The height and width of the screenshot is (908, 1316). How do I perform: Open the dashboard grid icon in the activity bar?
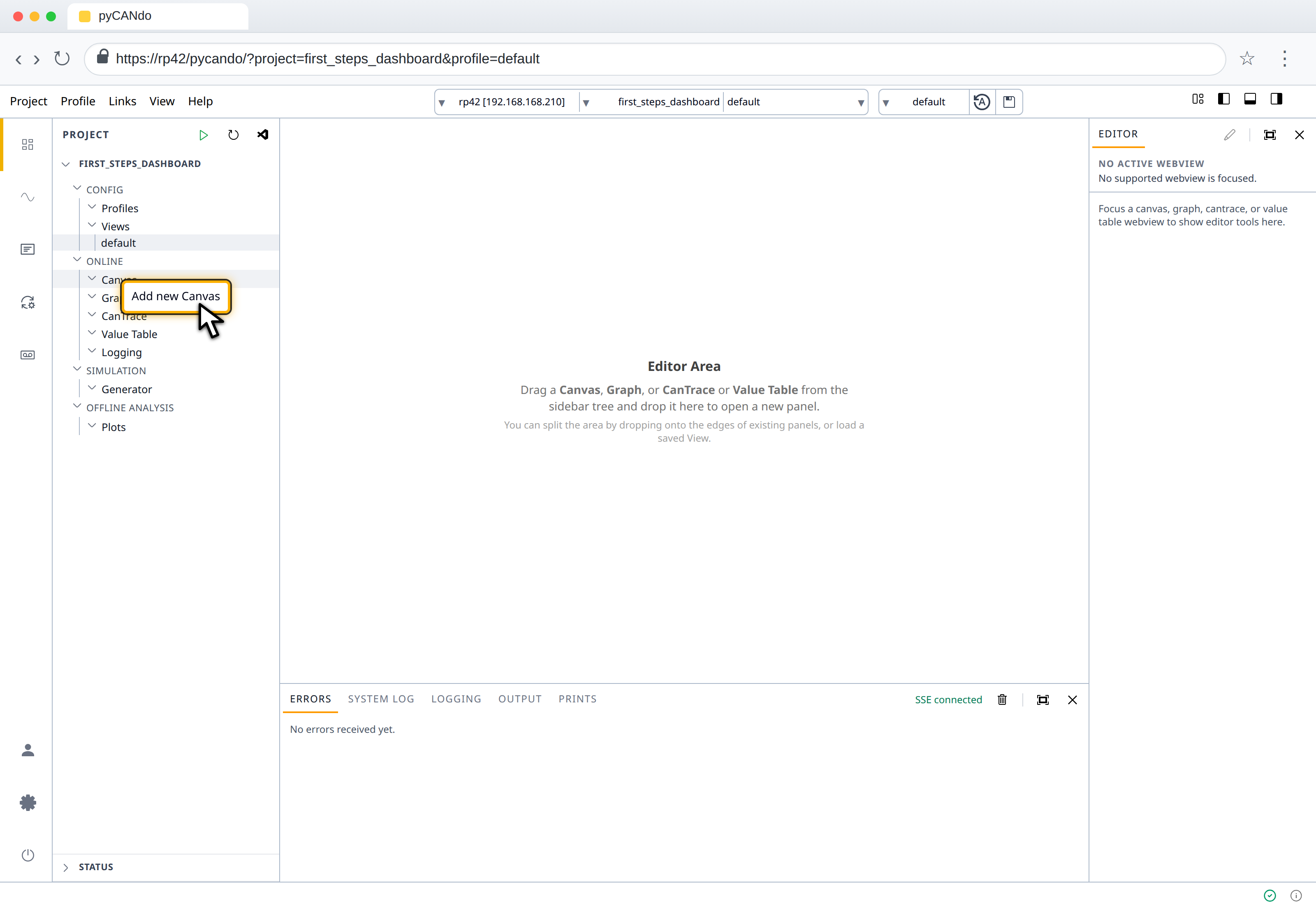27,144
